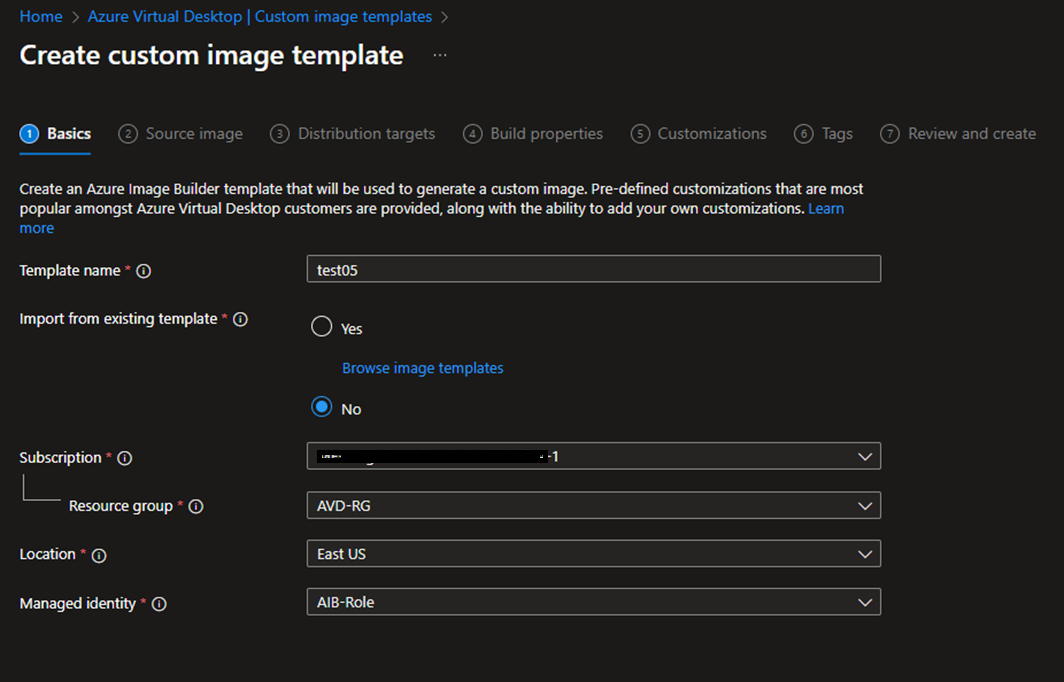Open the Customizations tab
This screenshot has width=1064, height=682.
tap(698, 134)
